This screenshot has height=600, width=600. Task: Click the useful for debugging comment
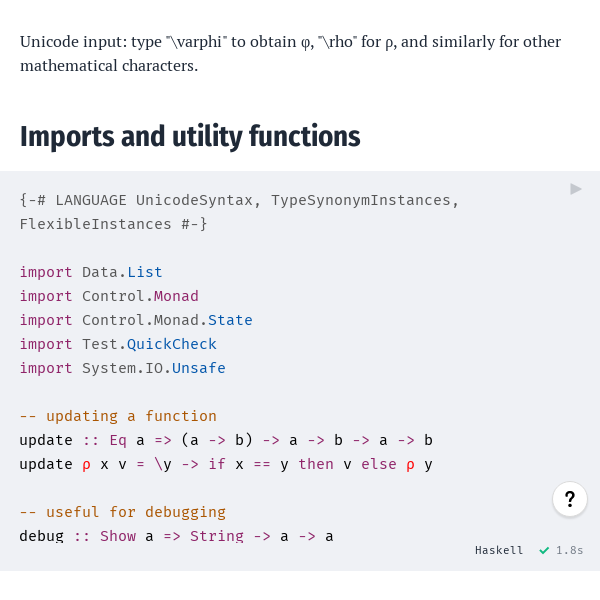tap(123, 512)
